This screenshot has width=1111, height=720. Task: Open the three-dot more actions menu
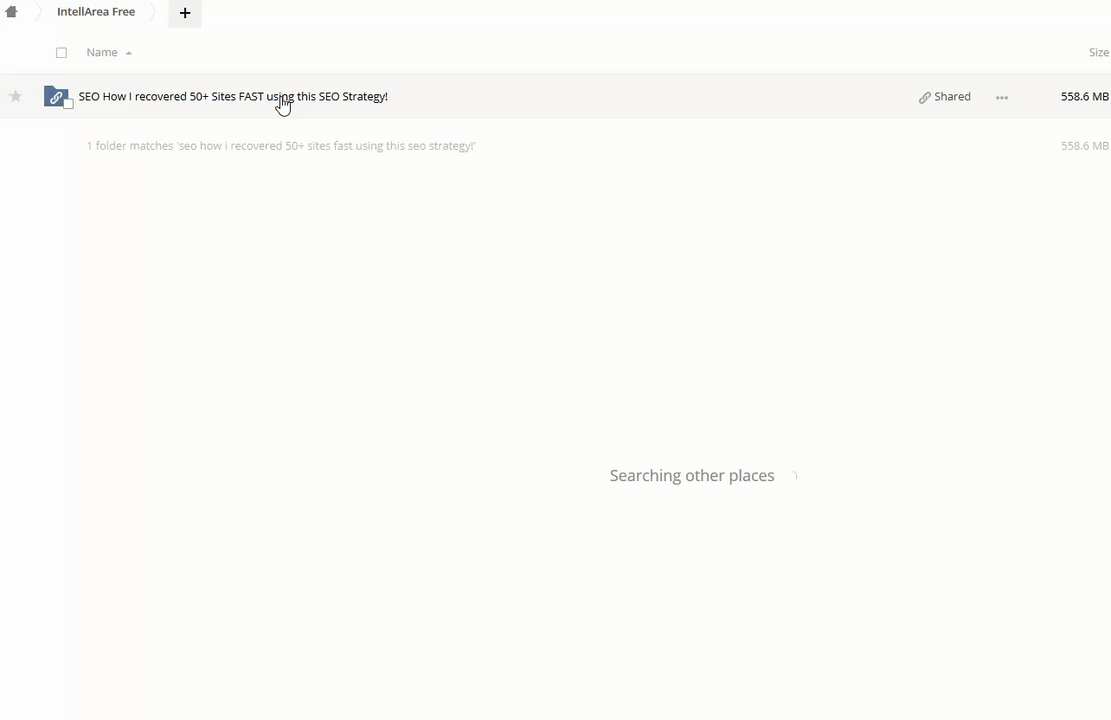(1002, 97)
